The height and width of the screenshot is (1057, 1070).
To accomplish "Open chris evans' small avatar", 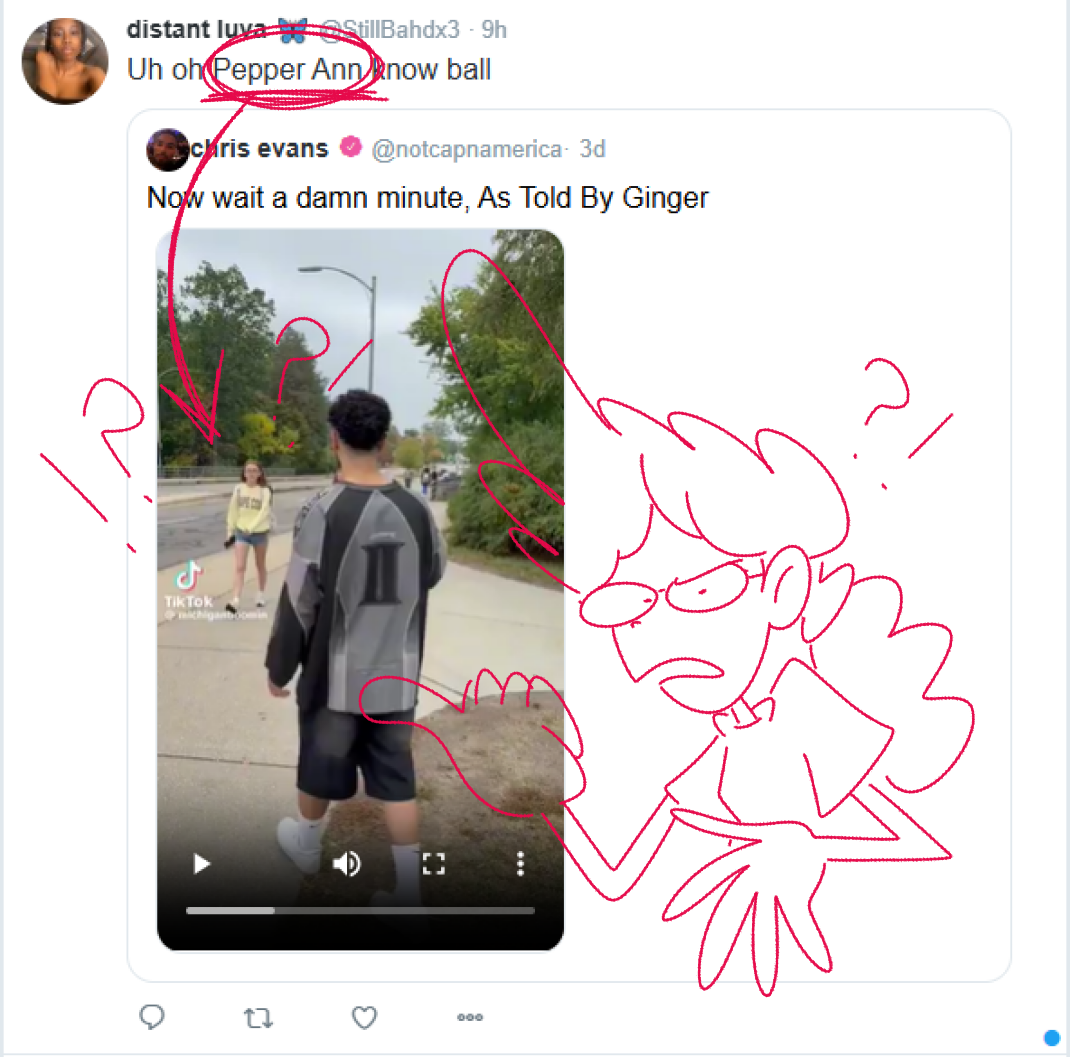I will pyautogui.click(x=167, y=149).
